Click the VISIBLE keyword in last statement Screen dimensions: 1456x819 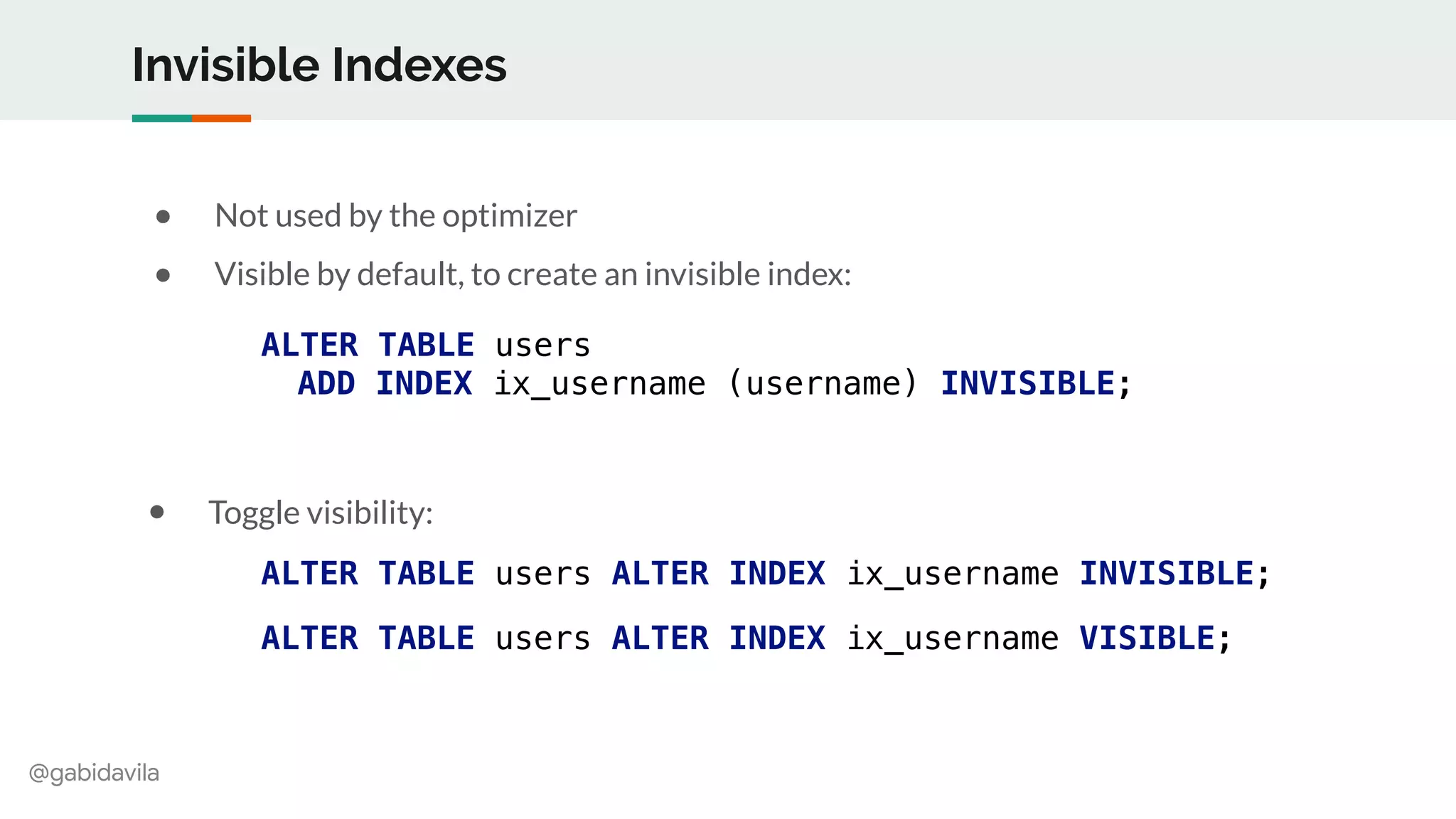click(x=1147, y=638)
